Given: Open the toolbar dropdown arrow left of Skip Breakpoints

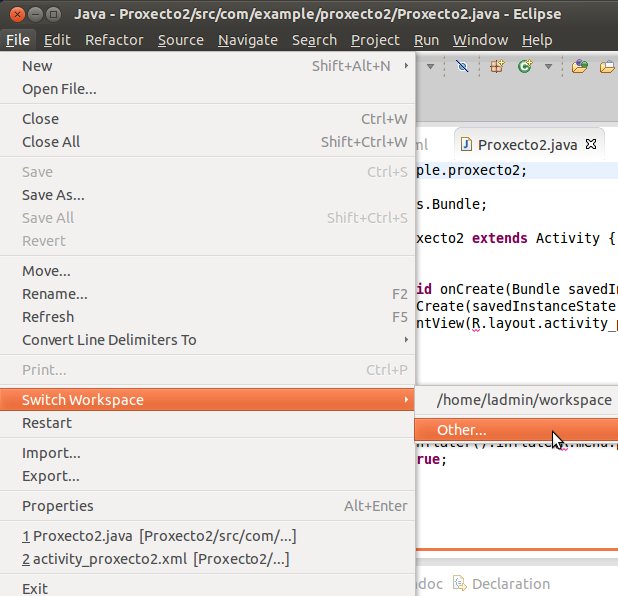Looking at the screenshot, I should [431, 66].
